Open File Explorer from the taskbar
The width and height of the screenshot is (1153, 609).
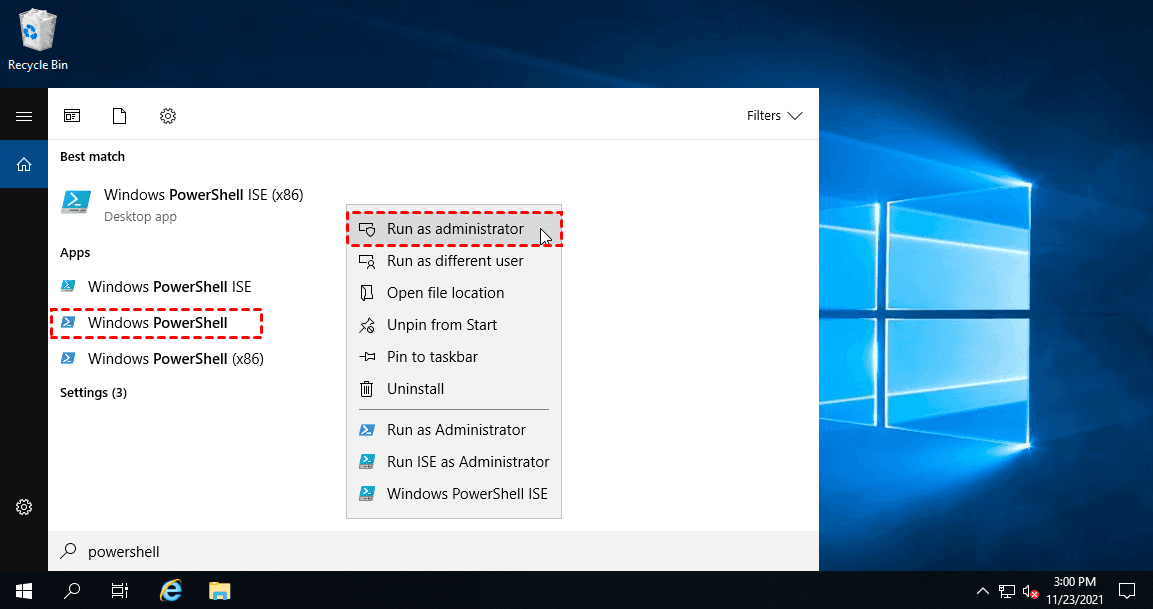click(x=219, y=590)
